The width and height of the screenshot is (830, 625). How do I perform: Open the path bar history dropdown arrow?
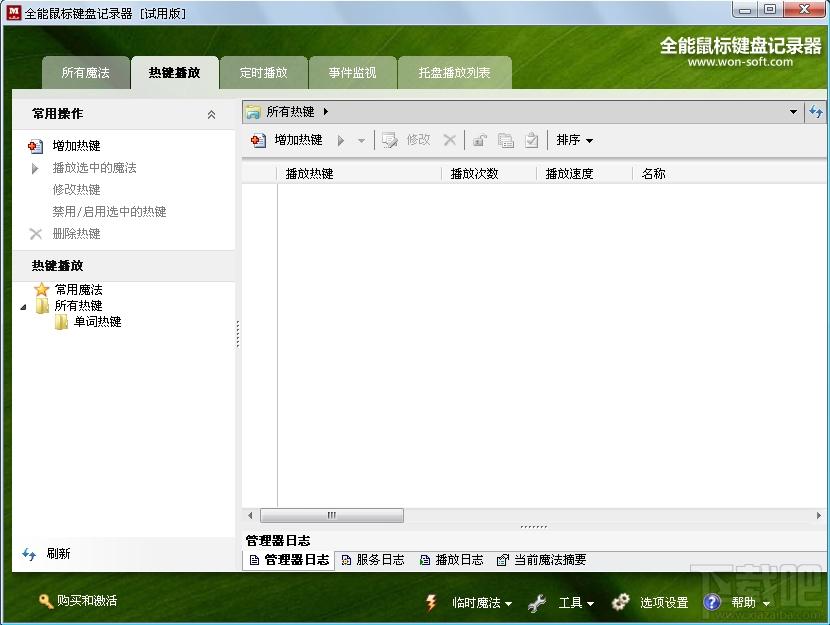point(793,112)
